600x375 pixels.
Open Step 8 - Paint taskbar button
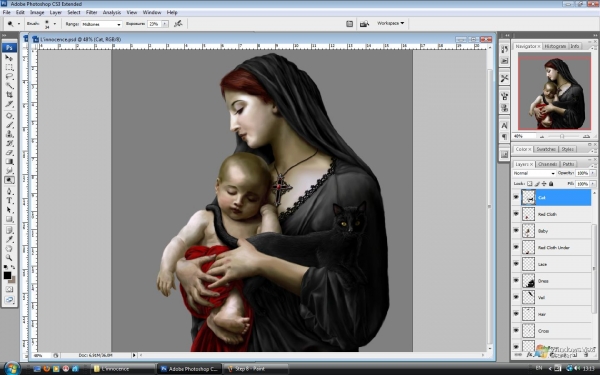(x=256, y=369)
